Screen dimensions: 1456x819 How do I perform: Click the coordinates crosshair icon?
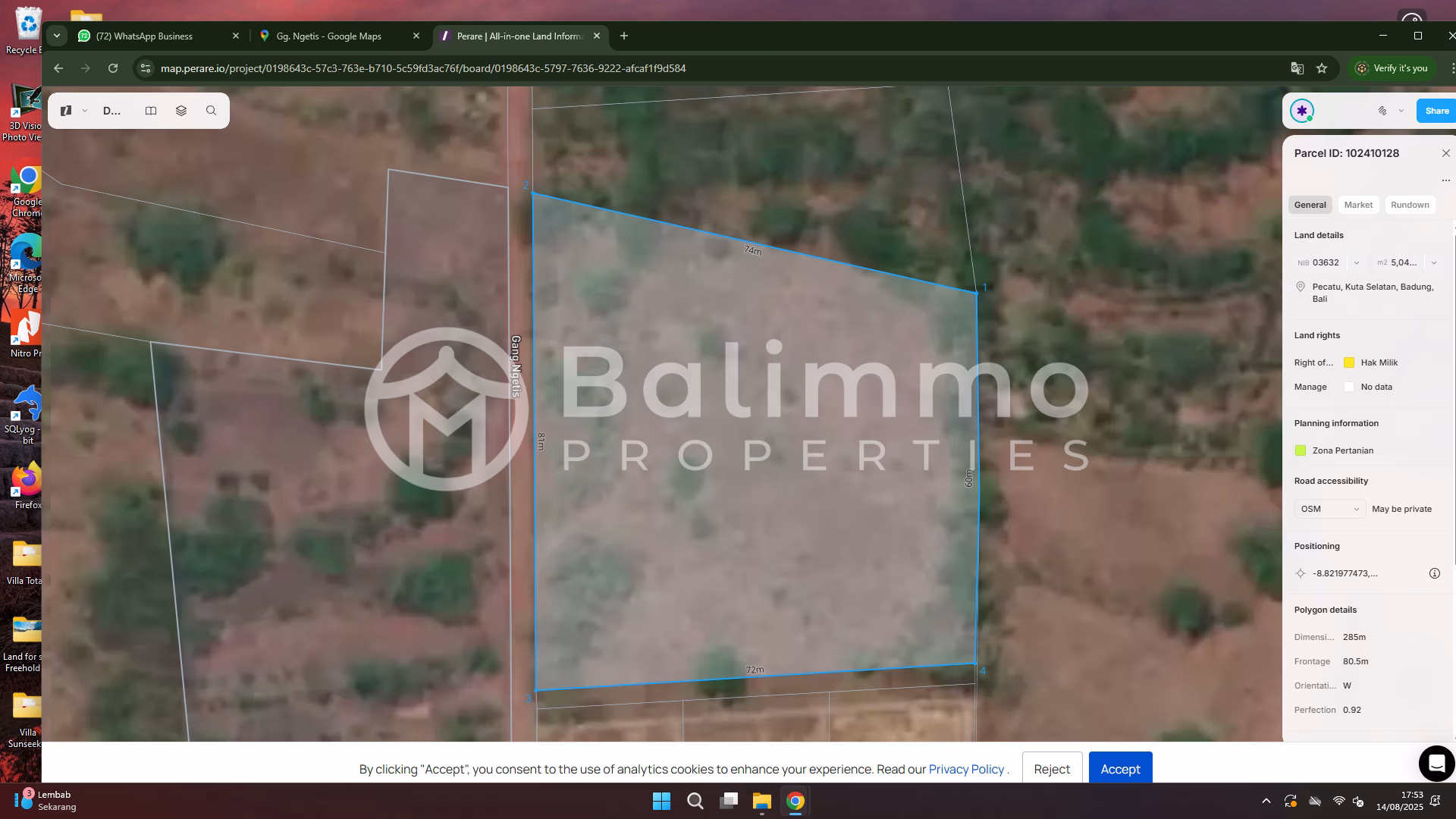1301,573
